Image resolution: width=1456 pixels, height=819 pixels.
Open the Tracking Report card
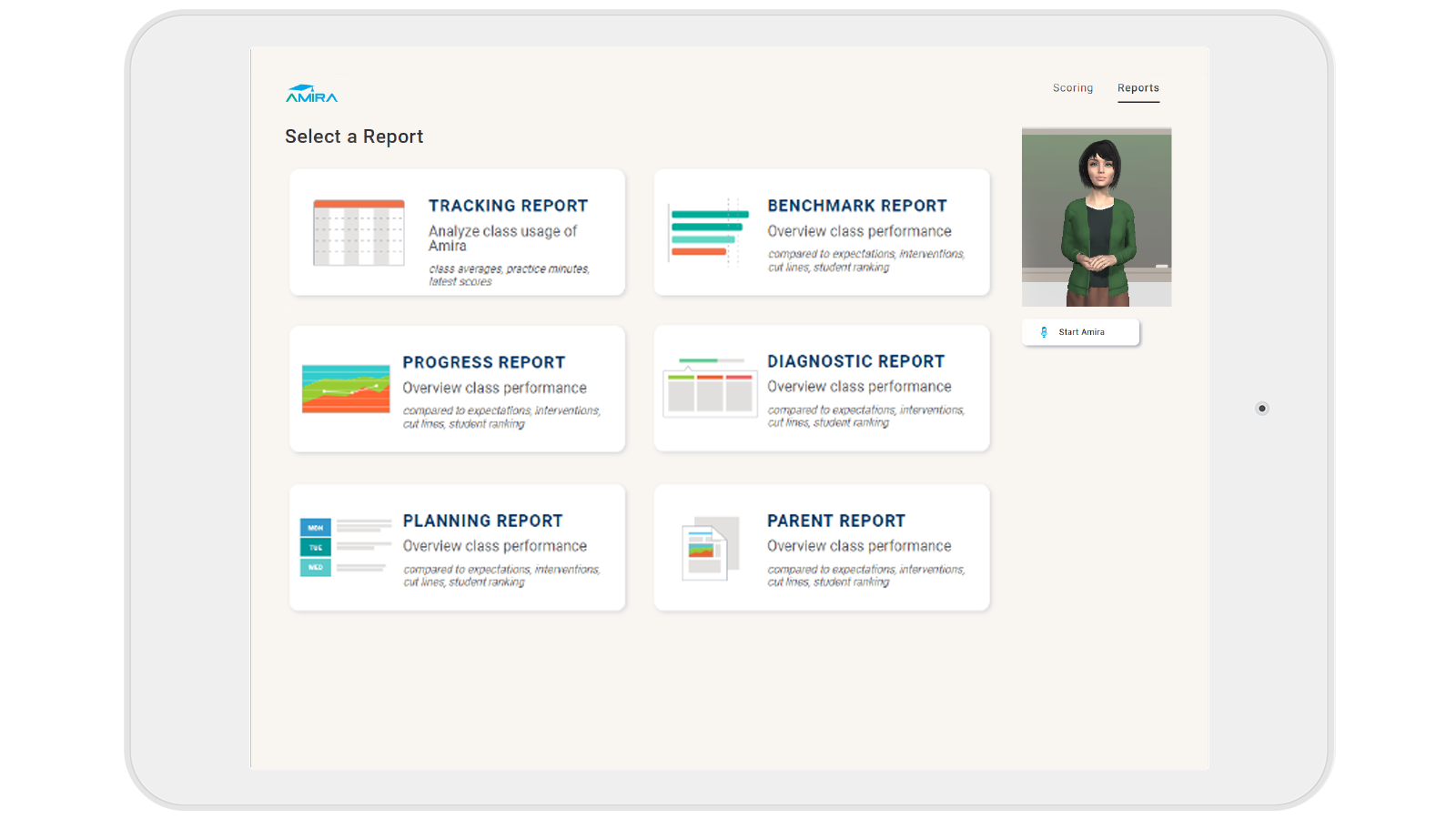[x=457, y=232]
